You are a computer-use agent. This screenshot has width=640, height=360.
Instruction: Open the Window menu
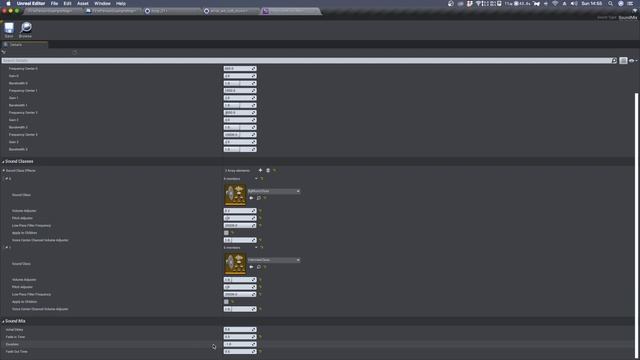(102, 3)
